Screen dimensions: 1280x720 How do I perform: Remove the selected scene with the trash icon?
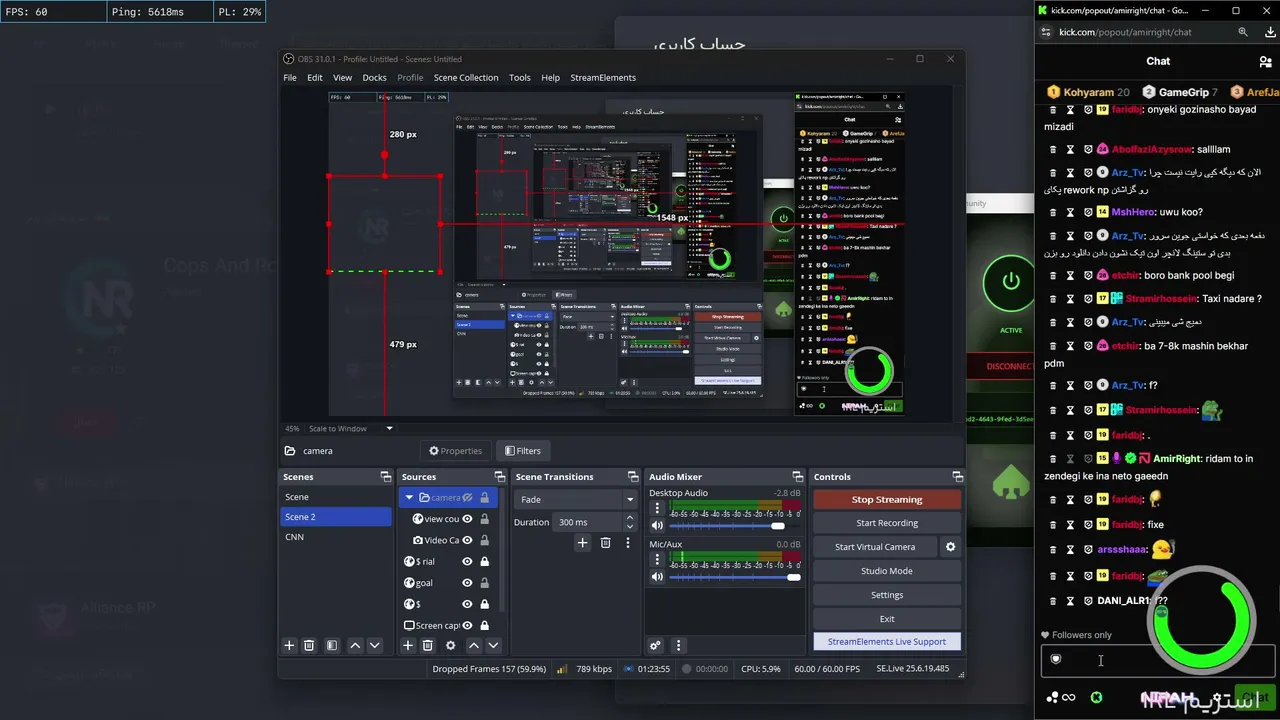[x=309, y=646]
